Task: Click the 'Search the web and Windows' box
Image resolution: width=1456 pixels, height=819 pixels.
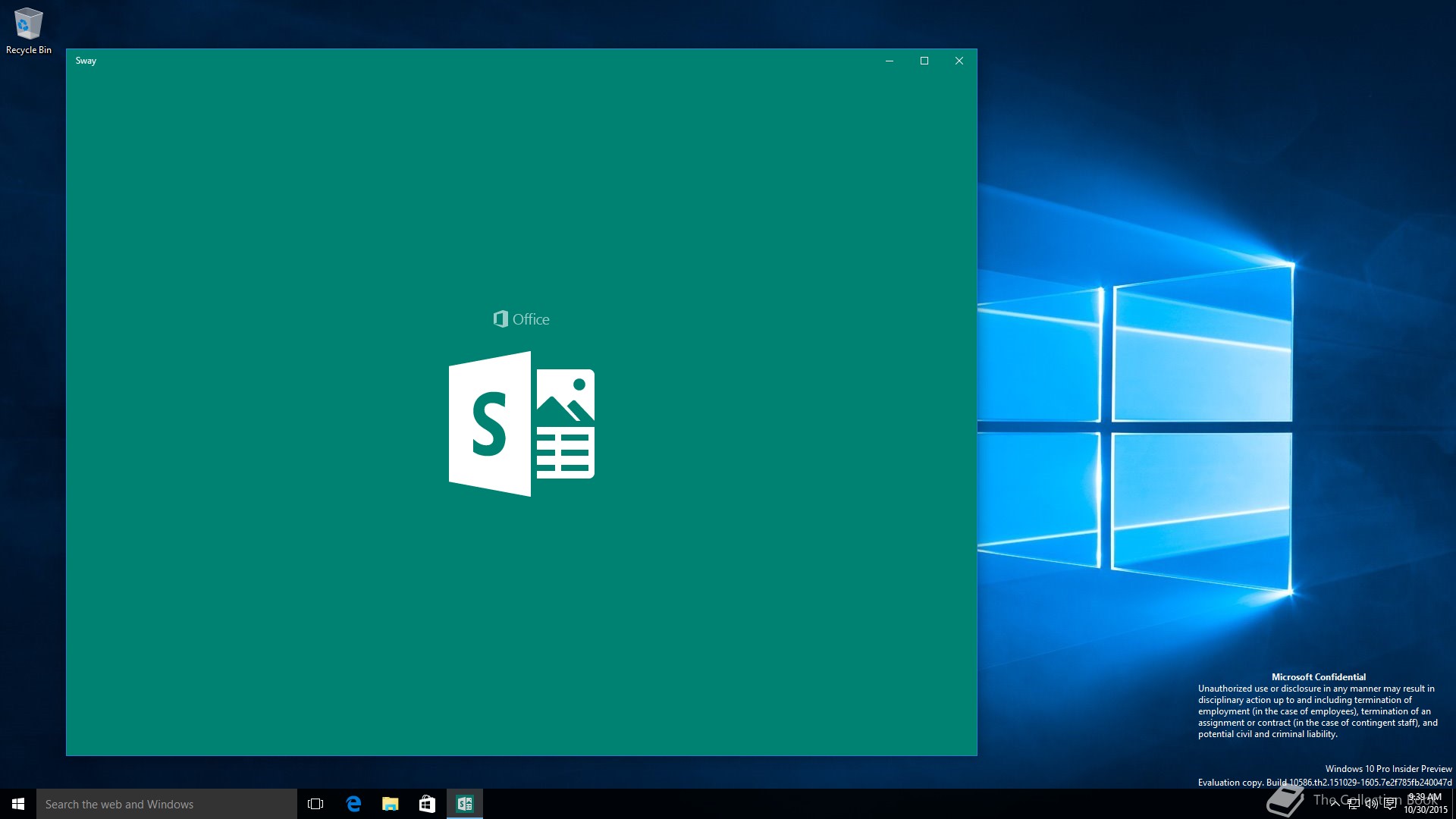Action: (167, 804)
